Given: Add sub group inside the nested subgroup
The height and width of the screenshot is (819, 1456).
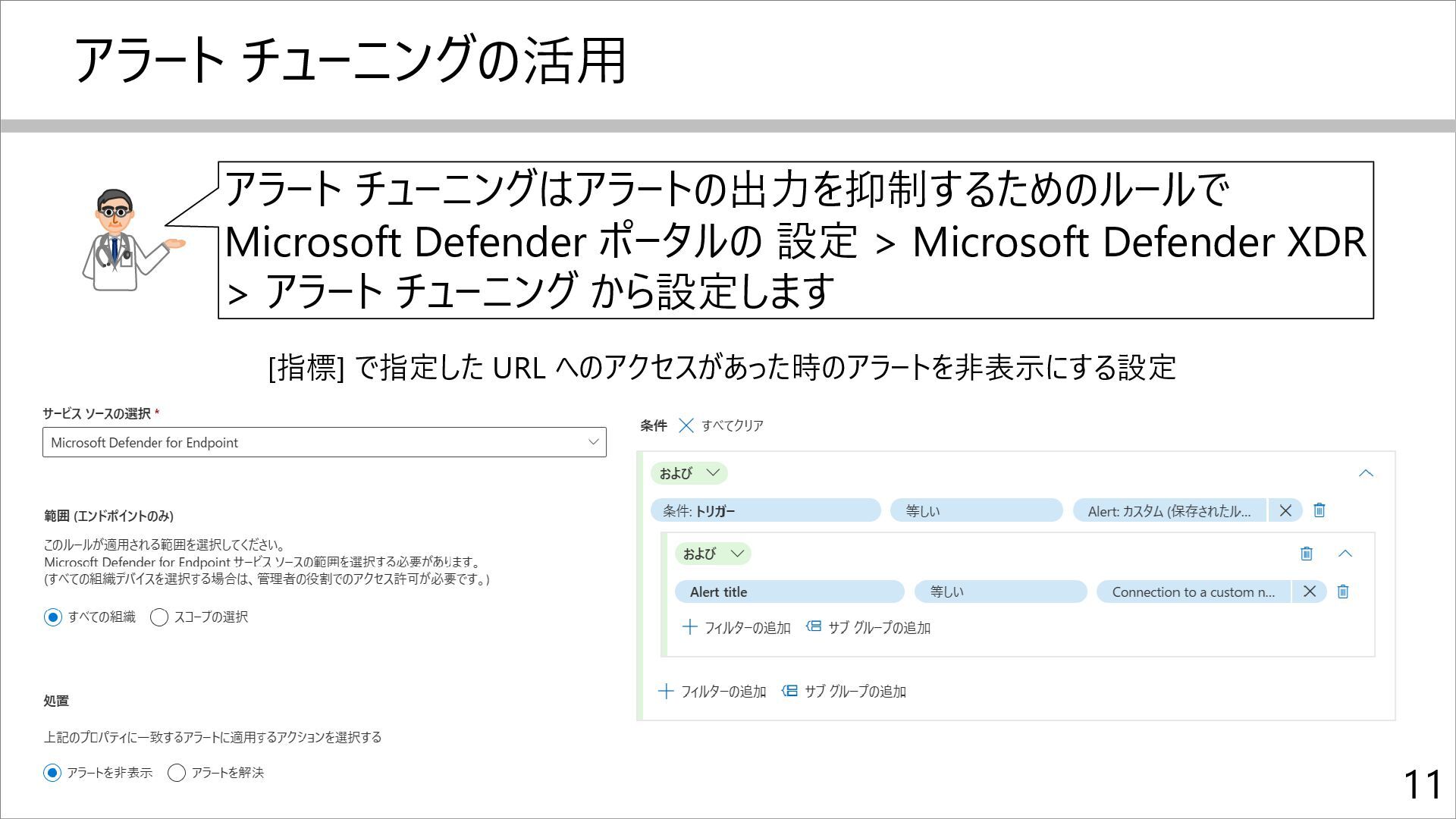Looking at the screenshot, I should (x=868, y=628).
